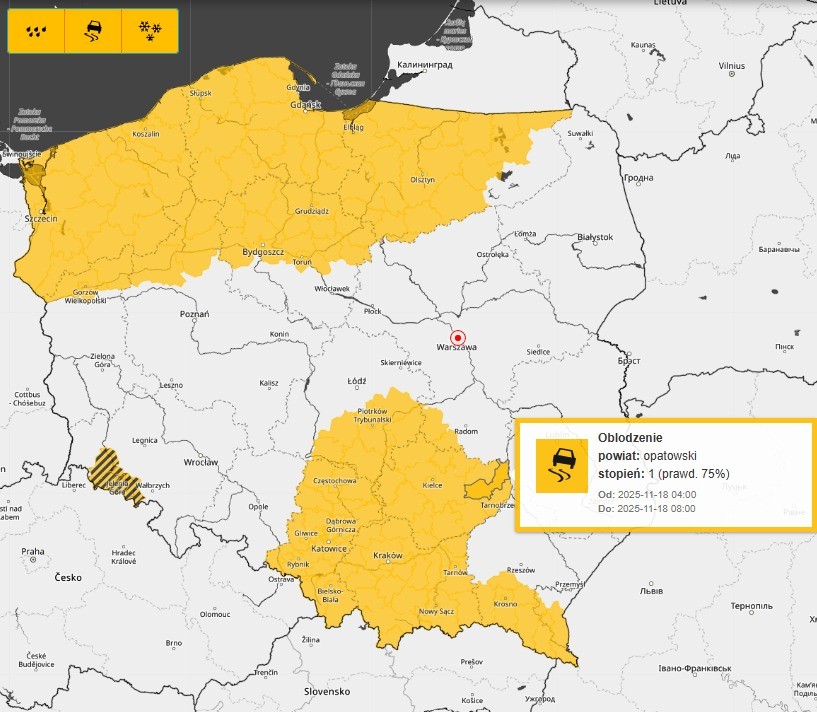This screenshot has width=817, height=712.
Task: Click the Krosno warning area
Action: [505, 605]
